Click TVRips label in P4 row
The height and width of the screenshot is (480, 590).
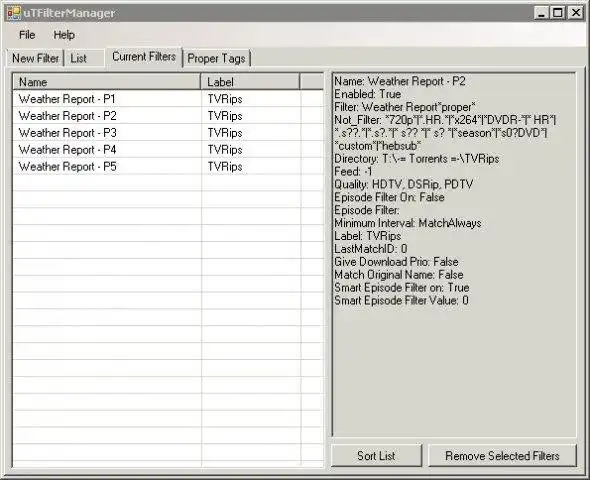[225, 150]
